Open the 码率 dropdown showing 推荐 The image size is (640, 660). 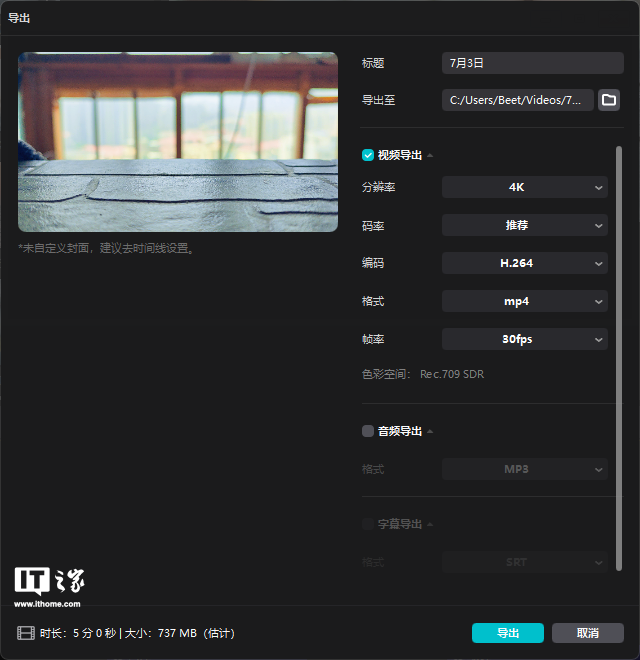(524, 225)
